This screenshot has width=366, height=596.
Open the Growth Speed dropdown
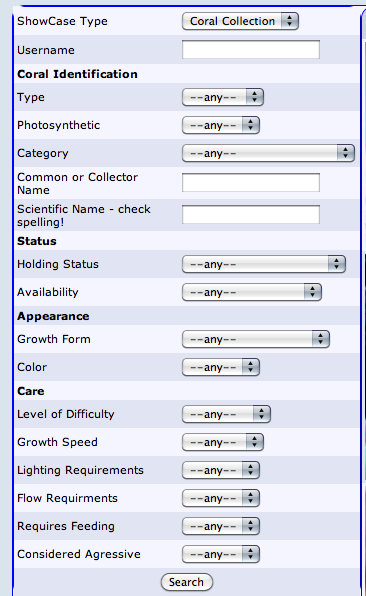(x=223, y=442)
